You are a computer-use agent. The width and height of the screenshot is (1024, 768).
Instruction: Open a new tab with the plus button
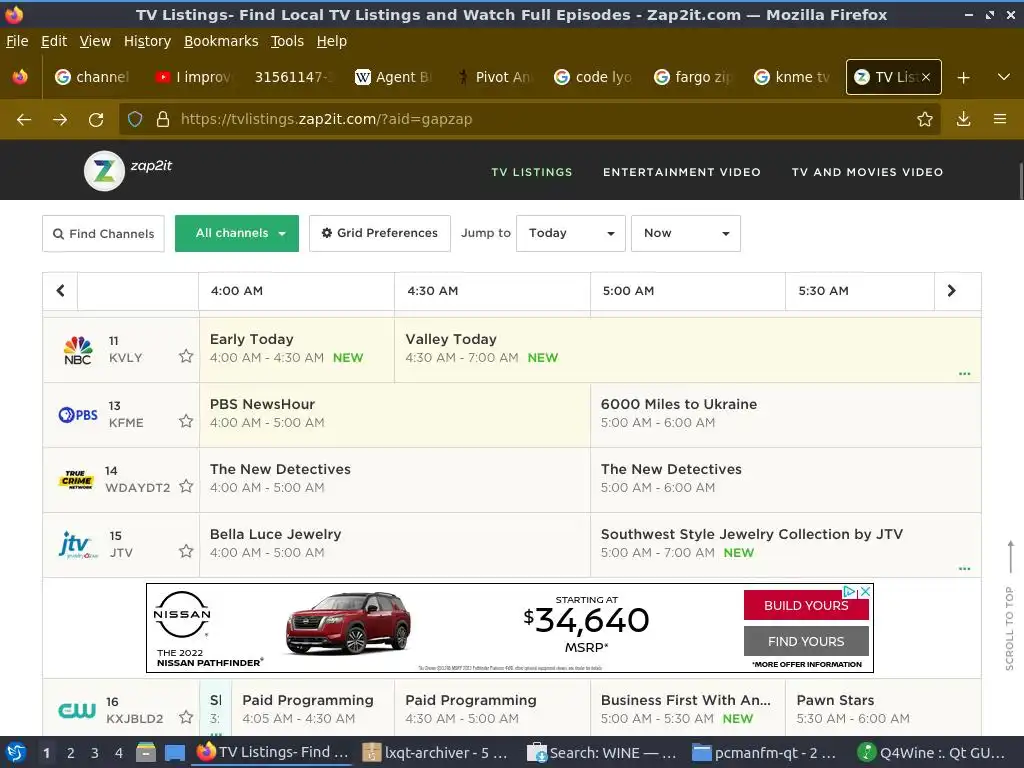(963, 77)
